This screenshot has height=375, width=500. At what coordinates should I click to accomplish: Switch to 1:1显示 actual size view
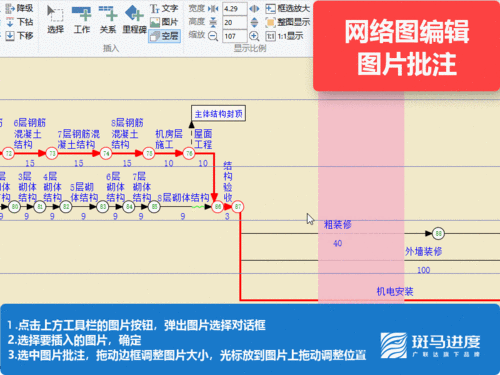pos(284,36)
